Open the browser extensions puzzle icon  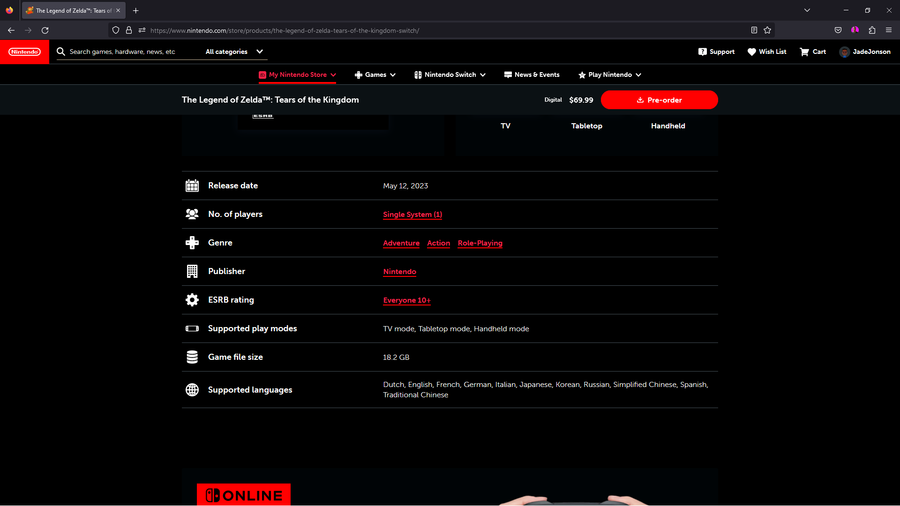(872, 30)
